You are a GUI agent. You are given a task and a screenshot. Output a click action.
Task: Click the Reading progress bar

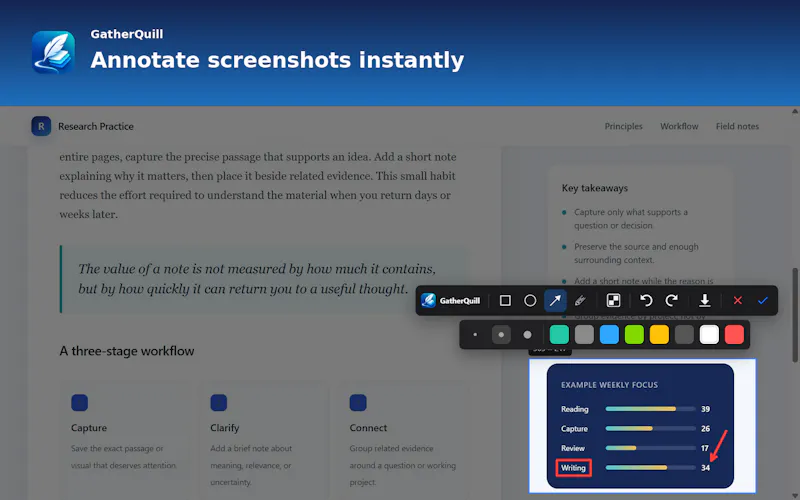click(651, 409)
